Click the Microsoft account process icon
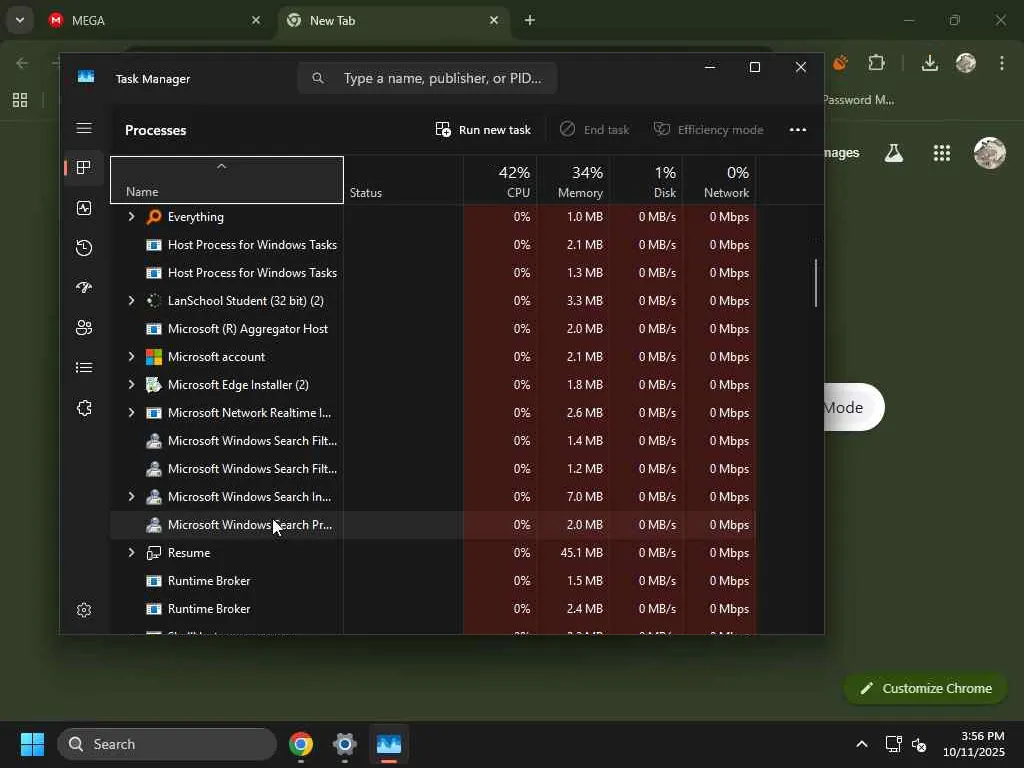1024x768 pixels. point(153,357)
